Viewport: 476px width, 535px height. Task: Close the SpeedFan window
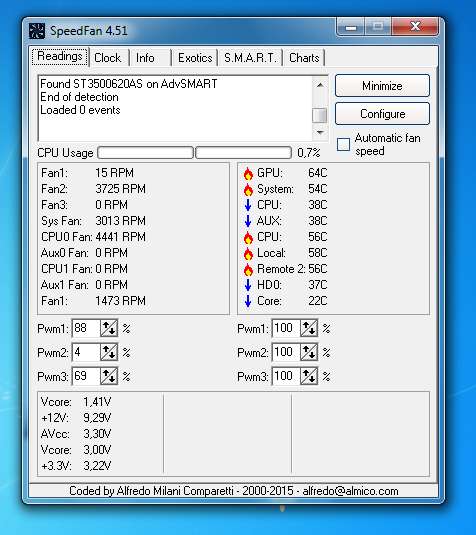pyautogui.click(x=415, y=26)
